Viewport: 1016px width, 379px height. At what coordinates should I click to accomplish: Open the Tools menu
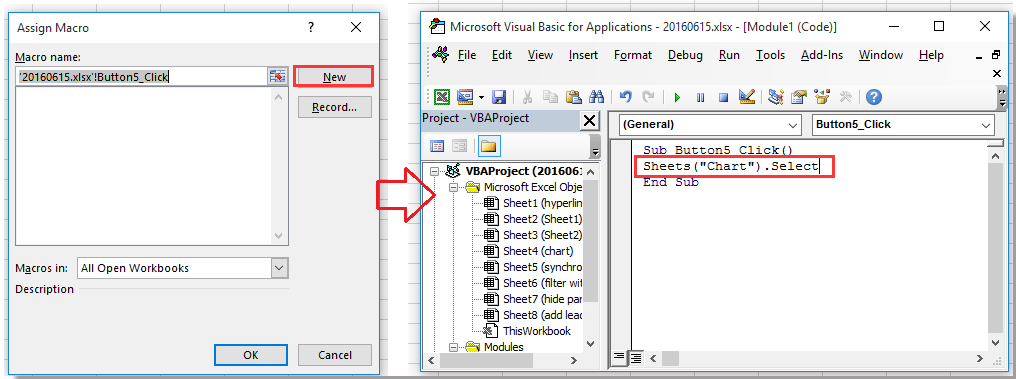pyautogui.click(x=770, y=55)
